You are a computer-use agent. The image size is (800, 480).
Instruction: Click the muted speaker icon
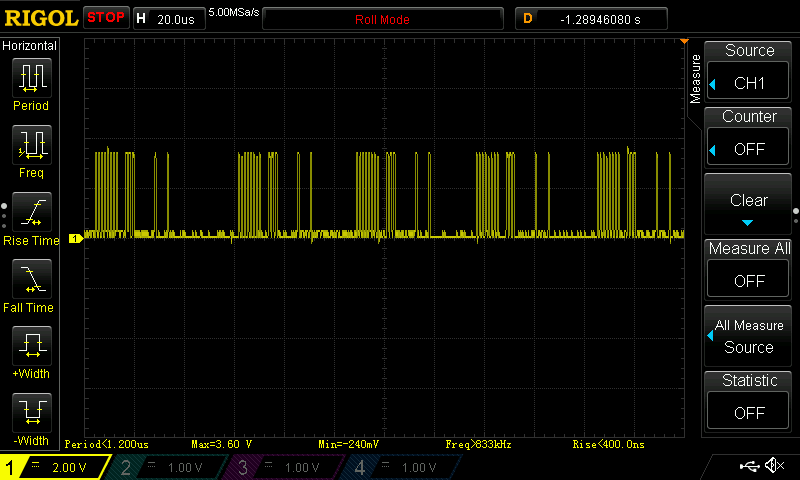coord(774,465)
